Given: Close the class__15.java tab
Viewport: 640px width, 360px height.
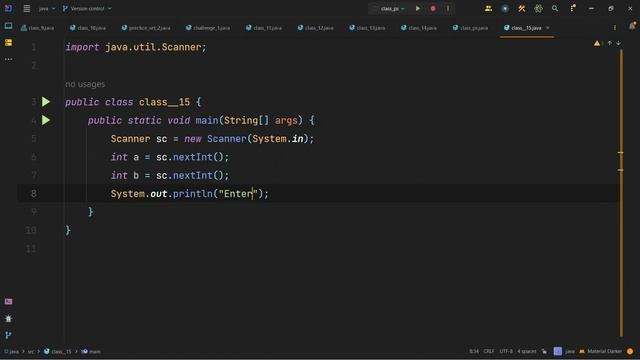Looking at the screenshot, I should click(548, 28).
